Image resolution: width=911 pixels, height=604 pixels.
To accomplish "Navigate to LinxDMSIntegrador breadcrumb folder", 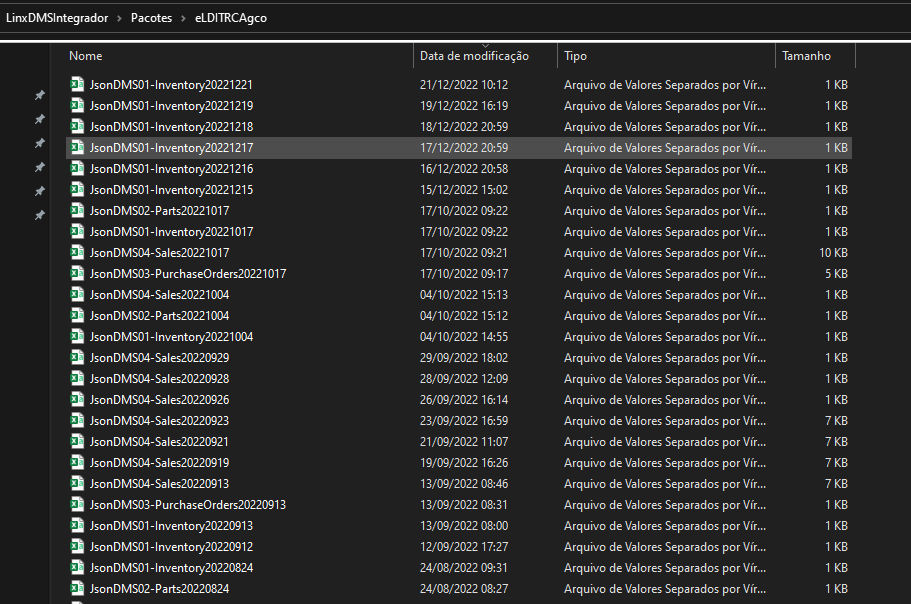I will tap(57, 18).
